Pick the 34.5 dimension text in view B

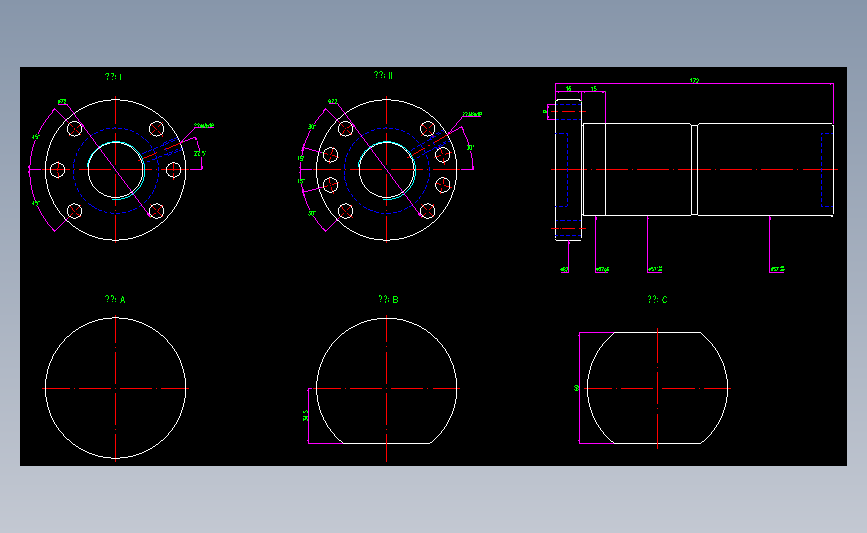tap(305, 415)
